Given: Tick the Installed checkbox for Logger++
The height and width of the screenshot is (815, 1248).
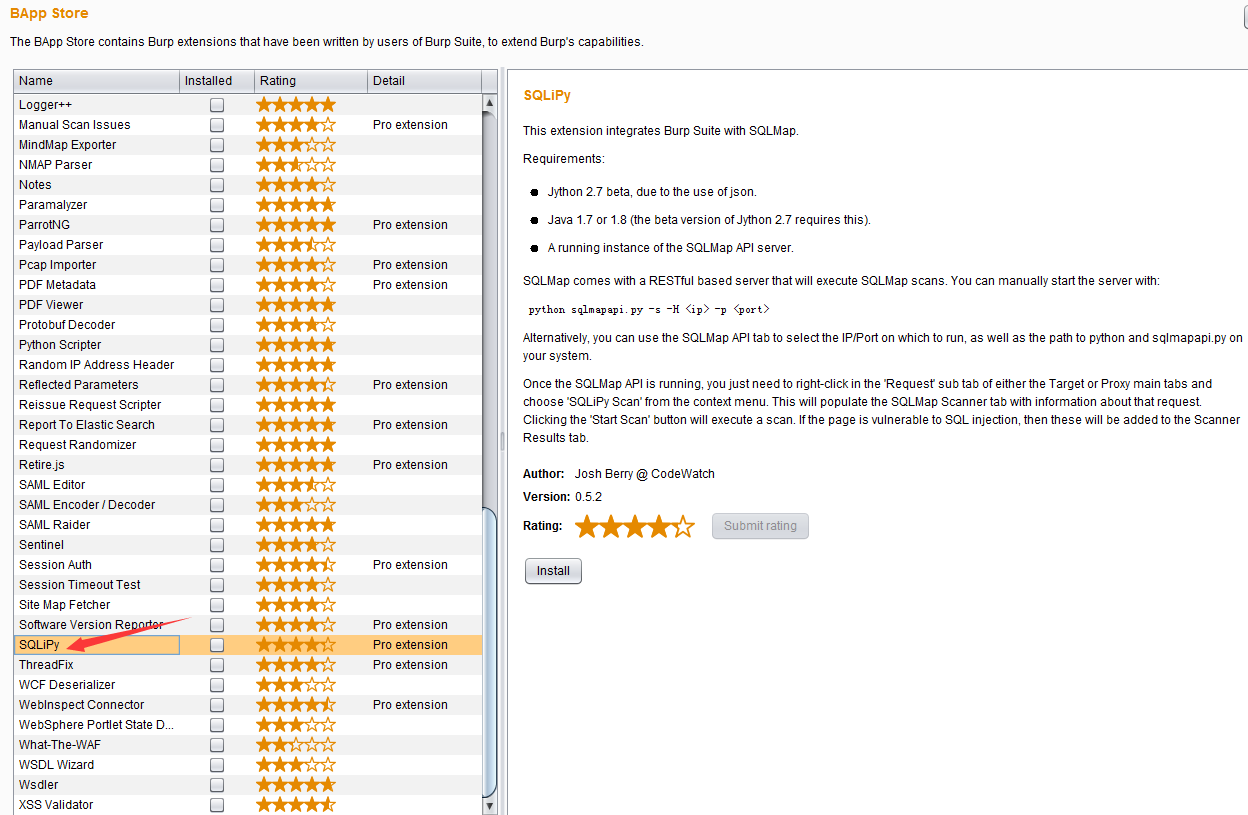Looking at the screenshot, I should [x=217, y=105].
